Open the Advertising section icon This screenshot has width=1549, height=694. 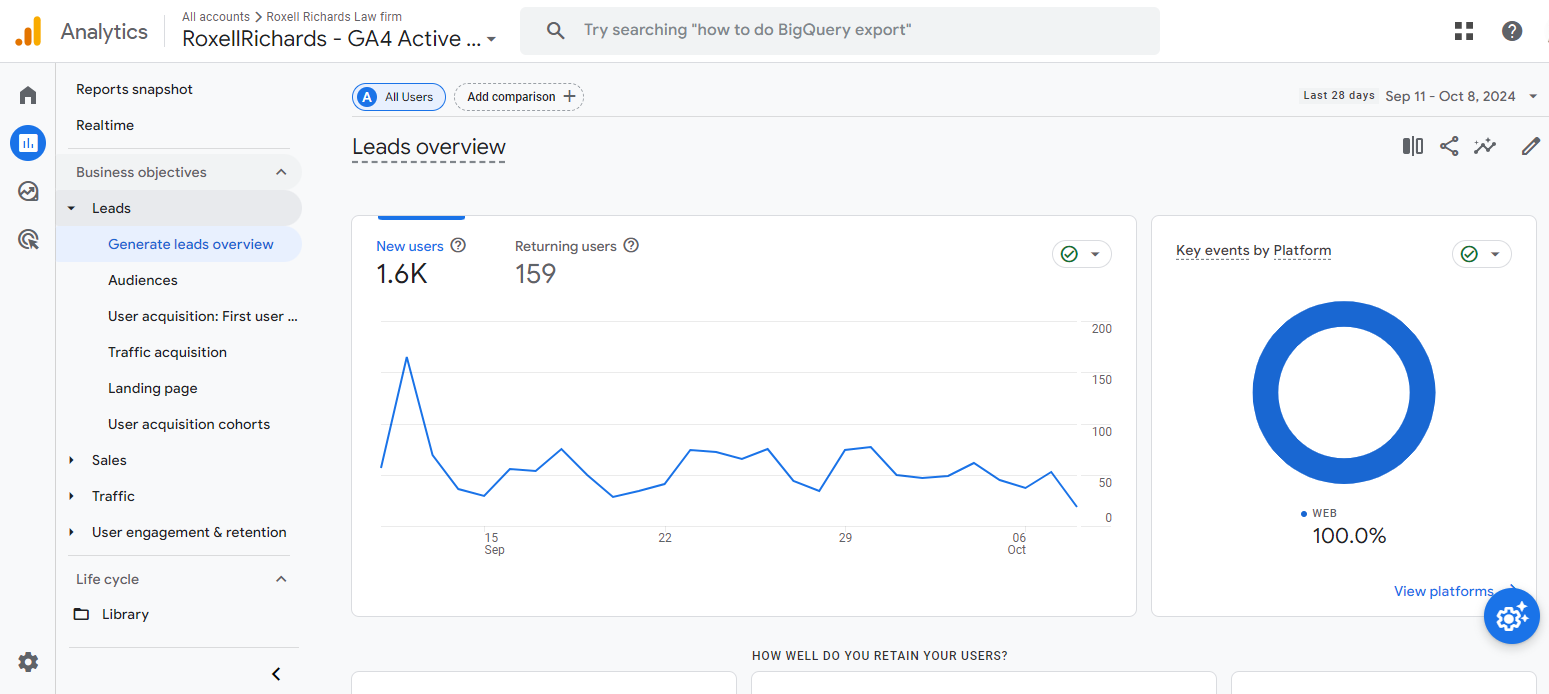(27, 239)
